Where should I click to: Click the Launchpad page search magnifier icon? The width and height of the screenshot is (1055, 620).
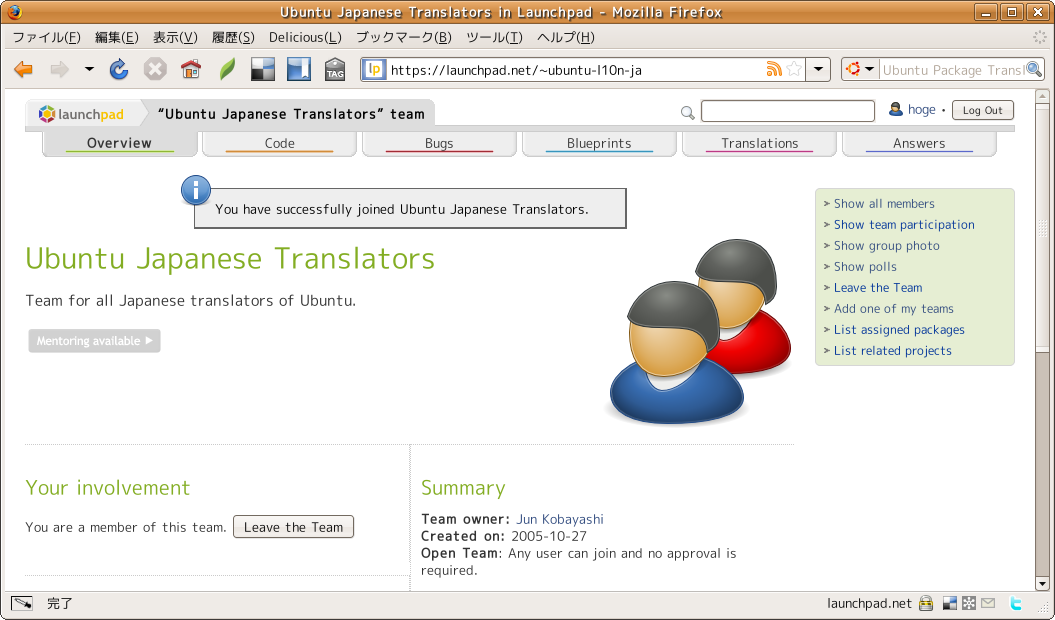click(688, 112)
